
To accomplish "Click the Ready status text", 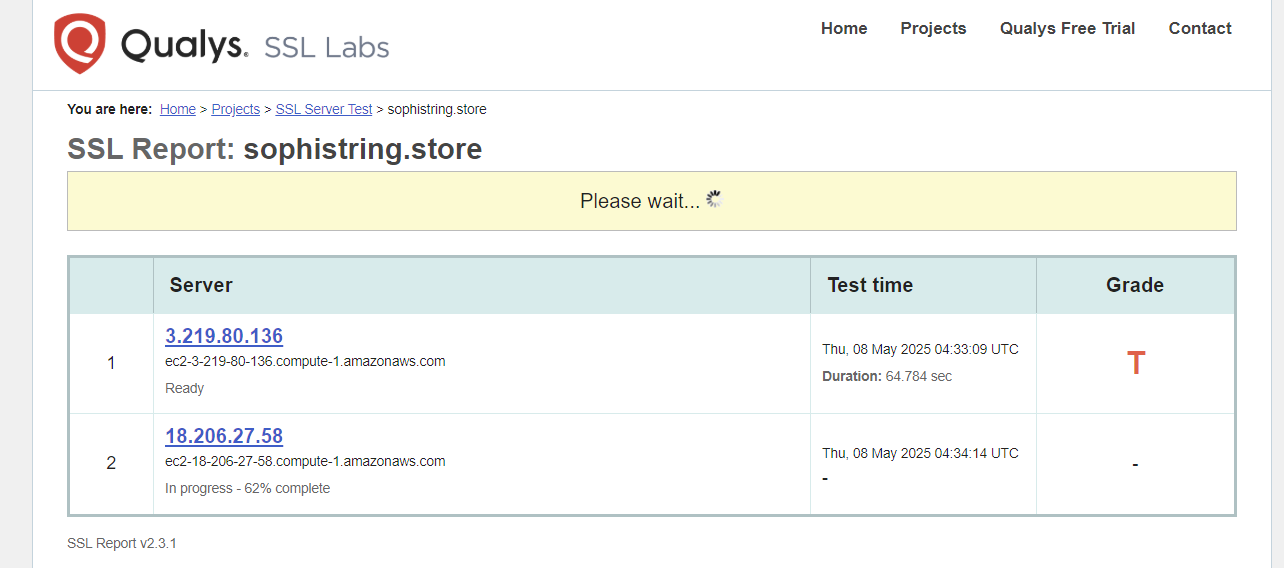I will pos(184,388).
